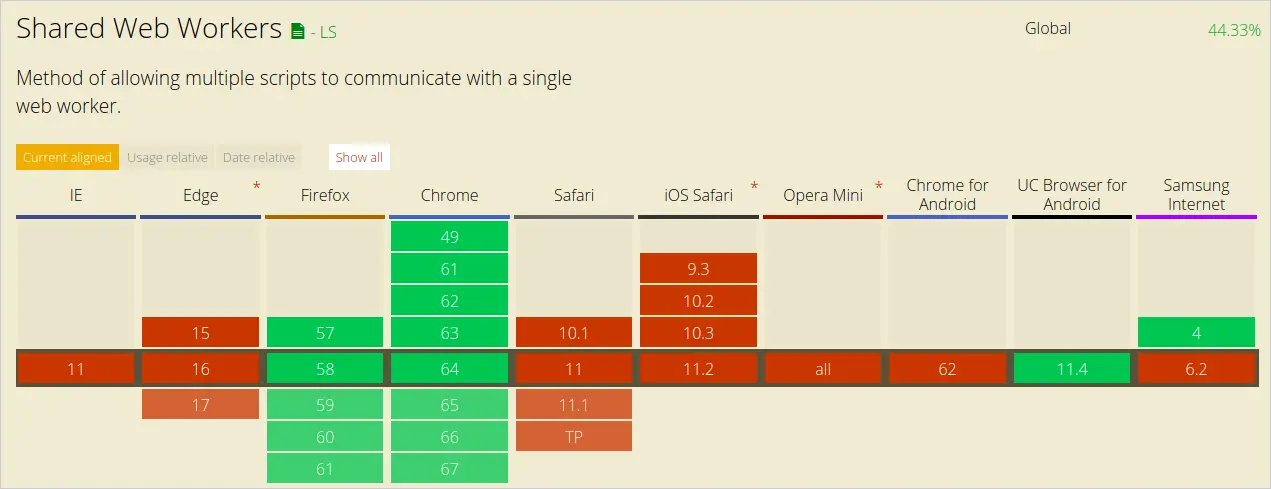Click the green spec document icon

tap(297, 32)
